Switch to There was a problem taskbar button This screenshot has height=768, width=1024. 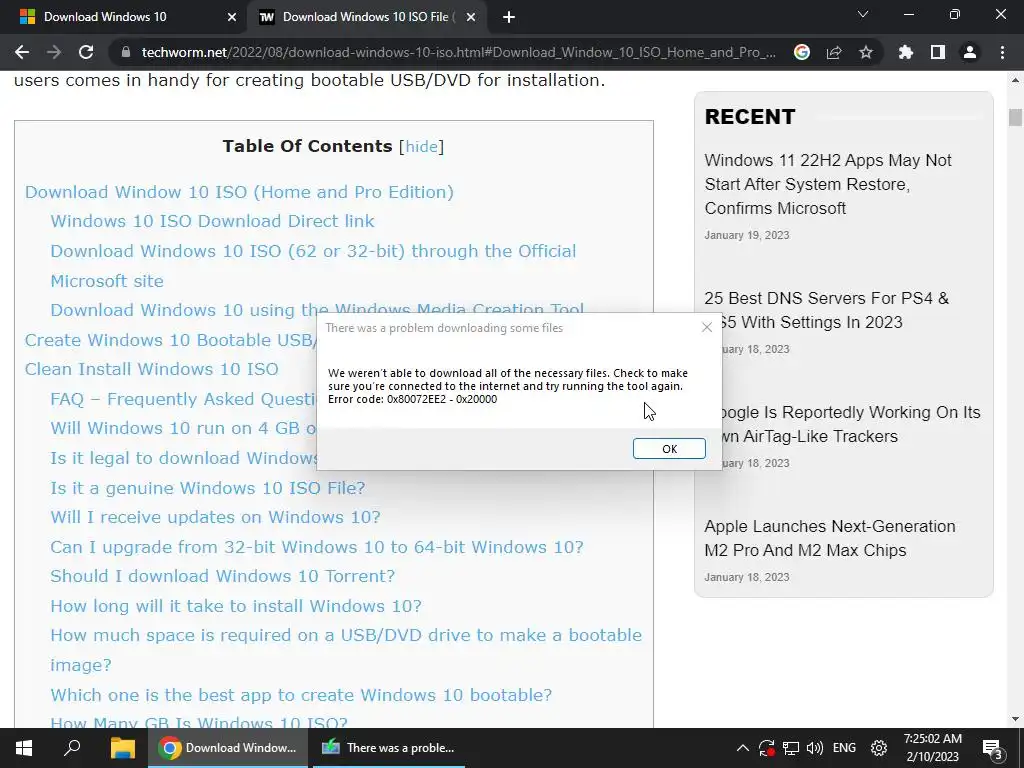[x=389, y=748]
